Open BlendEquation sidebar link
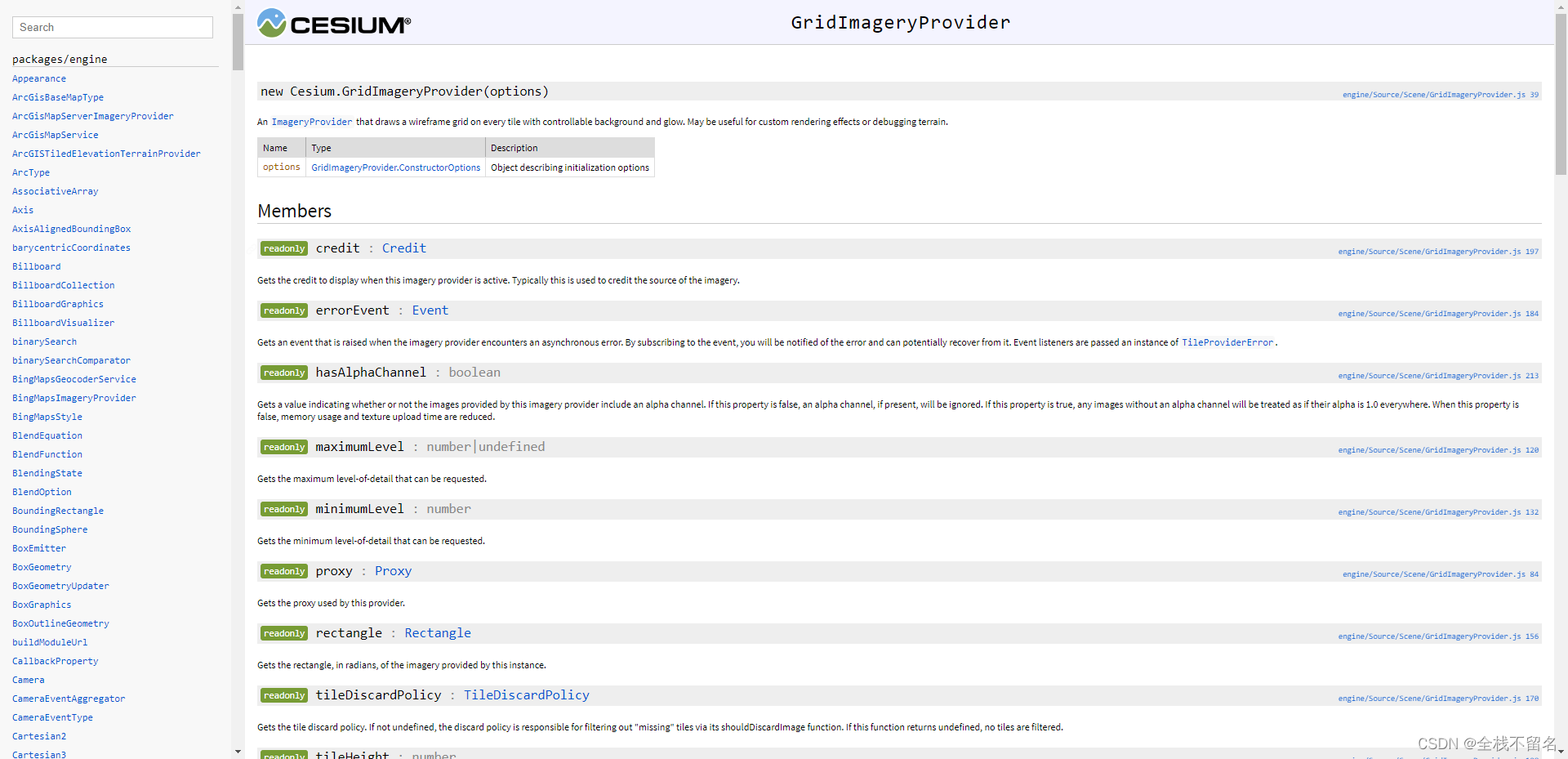This screenshot has height=759, width=1568. click(x=47, y=435)
